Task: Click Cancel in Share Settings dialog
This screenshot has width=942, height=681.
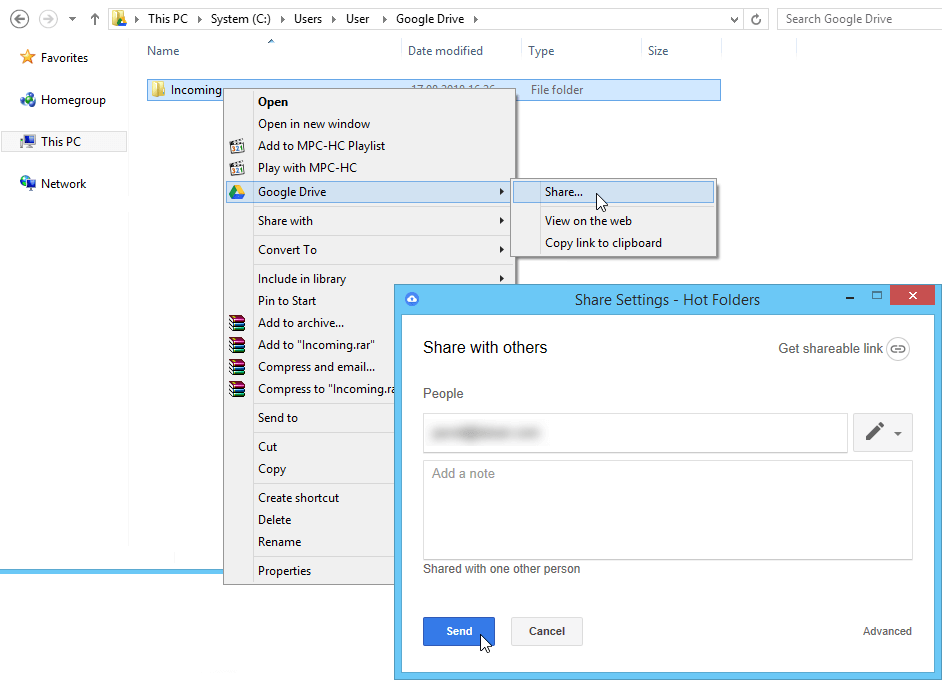Action: click(x=547, y=631)
